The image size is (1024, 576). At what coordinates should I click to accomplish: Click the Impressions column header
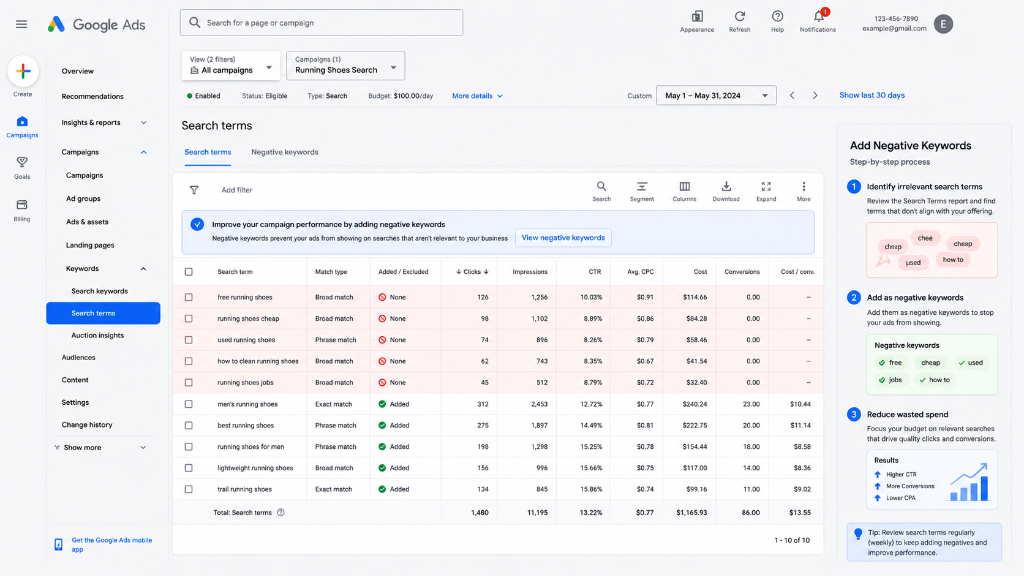(x=530, y=272)
